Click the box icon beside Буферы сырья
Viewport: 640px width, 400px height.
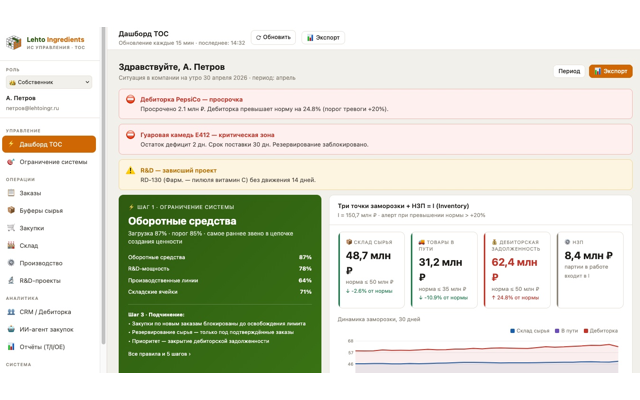pos(11,210)
